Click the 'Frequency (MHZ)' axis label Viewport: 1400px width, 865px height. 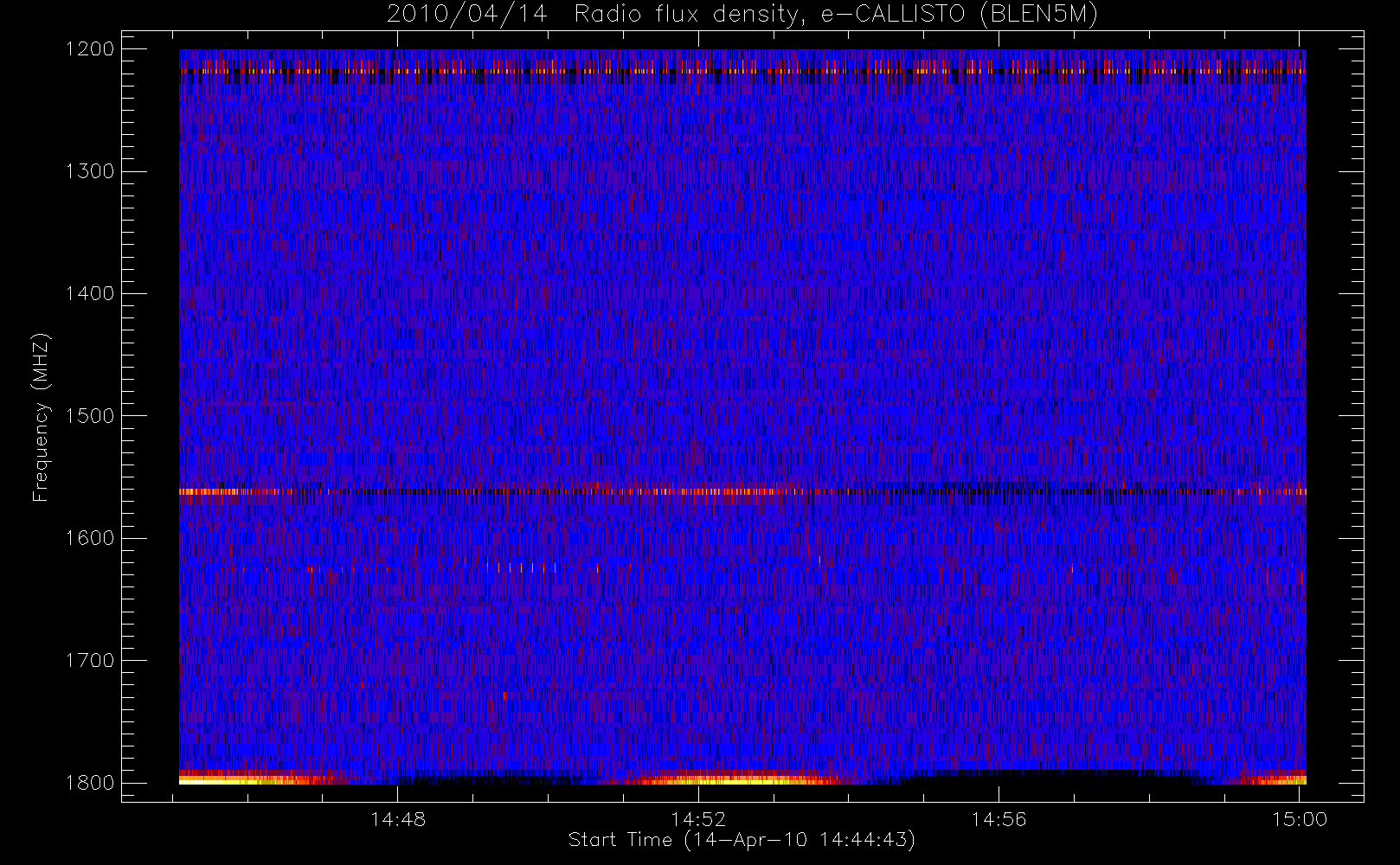pos(40,417)
